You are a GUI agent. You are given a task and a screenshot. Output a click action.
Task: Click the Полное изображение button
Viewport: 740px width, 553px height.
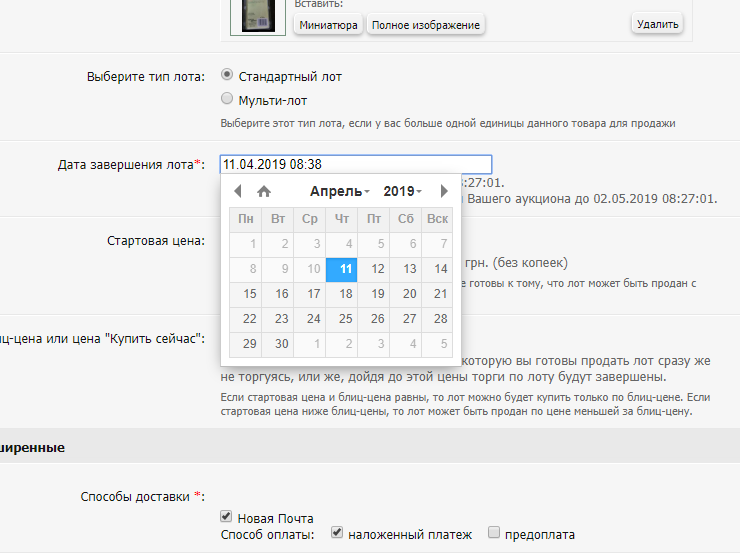(x=425, y=25)
